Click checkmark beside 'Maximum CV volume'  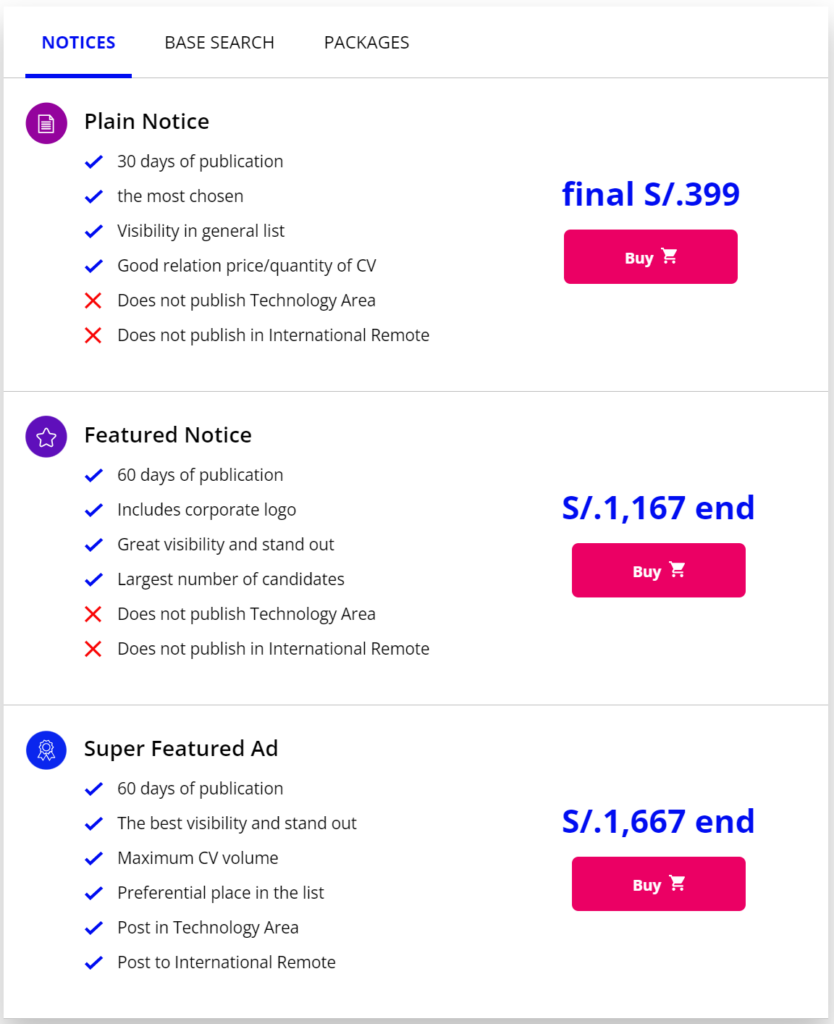(94, 858)
